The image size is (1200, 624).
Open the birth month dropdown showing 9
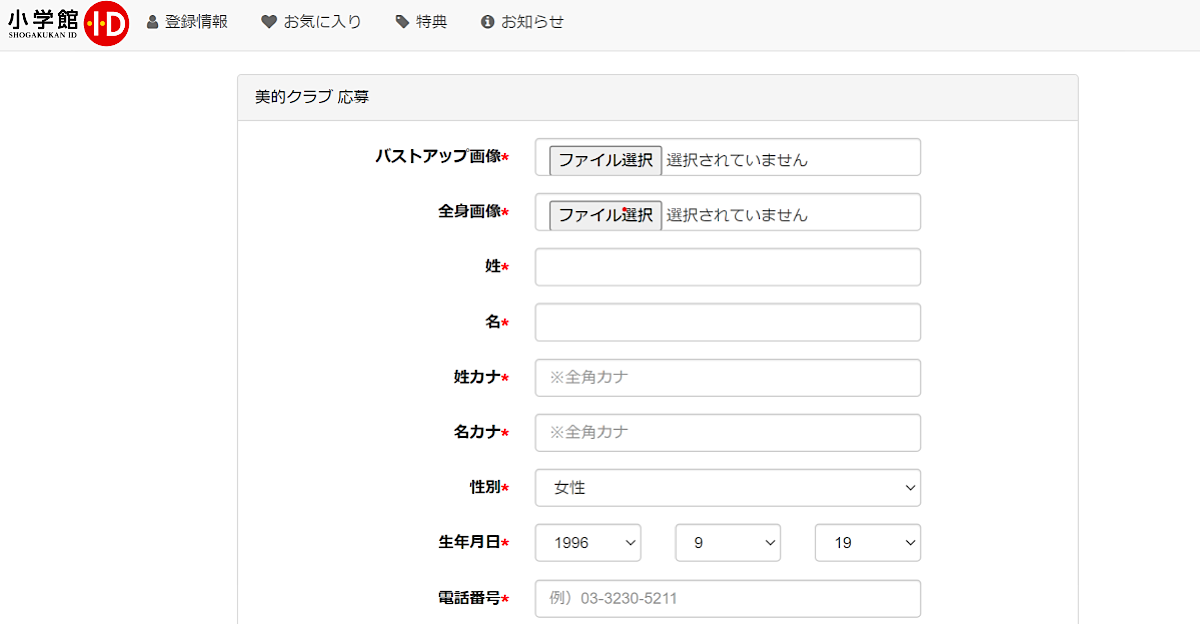point(728,543)
